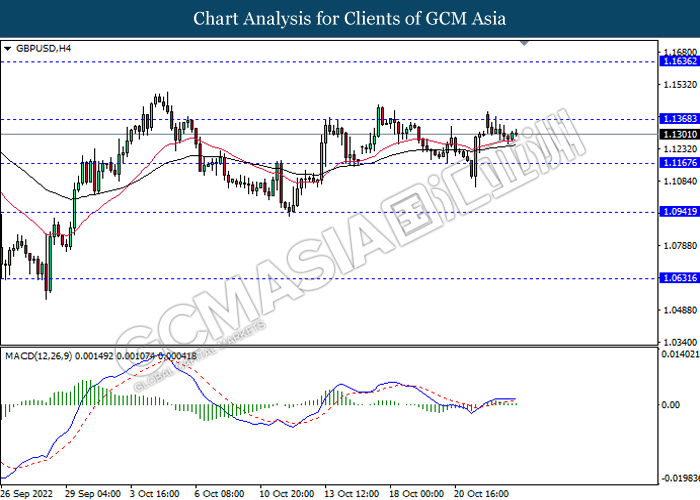Select the 1.11676 support price label
The height and width of the screenshot is (500, 700).
(679, 163)
